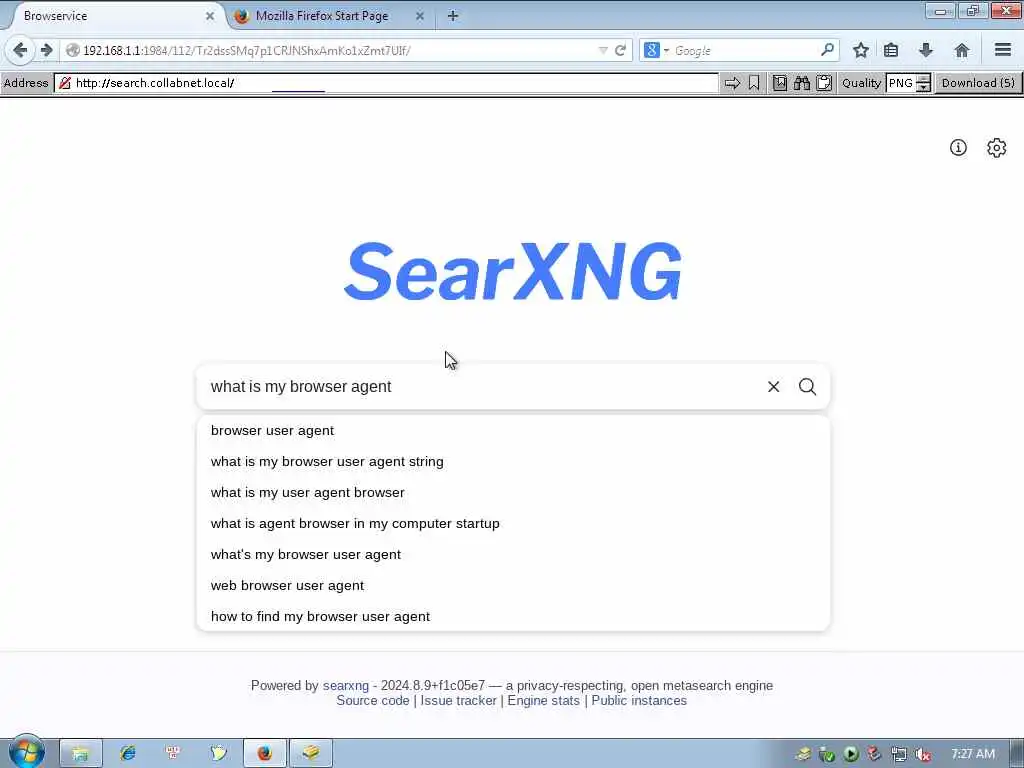Open the Firefox downloads arrow
Image resolution: width=1024 pixels, height=768 pixels.
(925, 50)
